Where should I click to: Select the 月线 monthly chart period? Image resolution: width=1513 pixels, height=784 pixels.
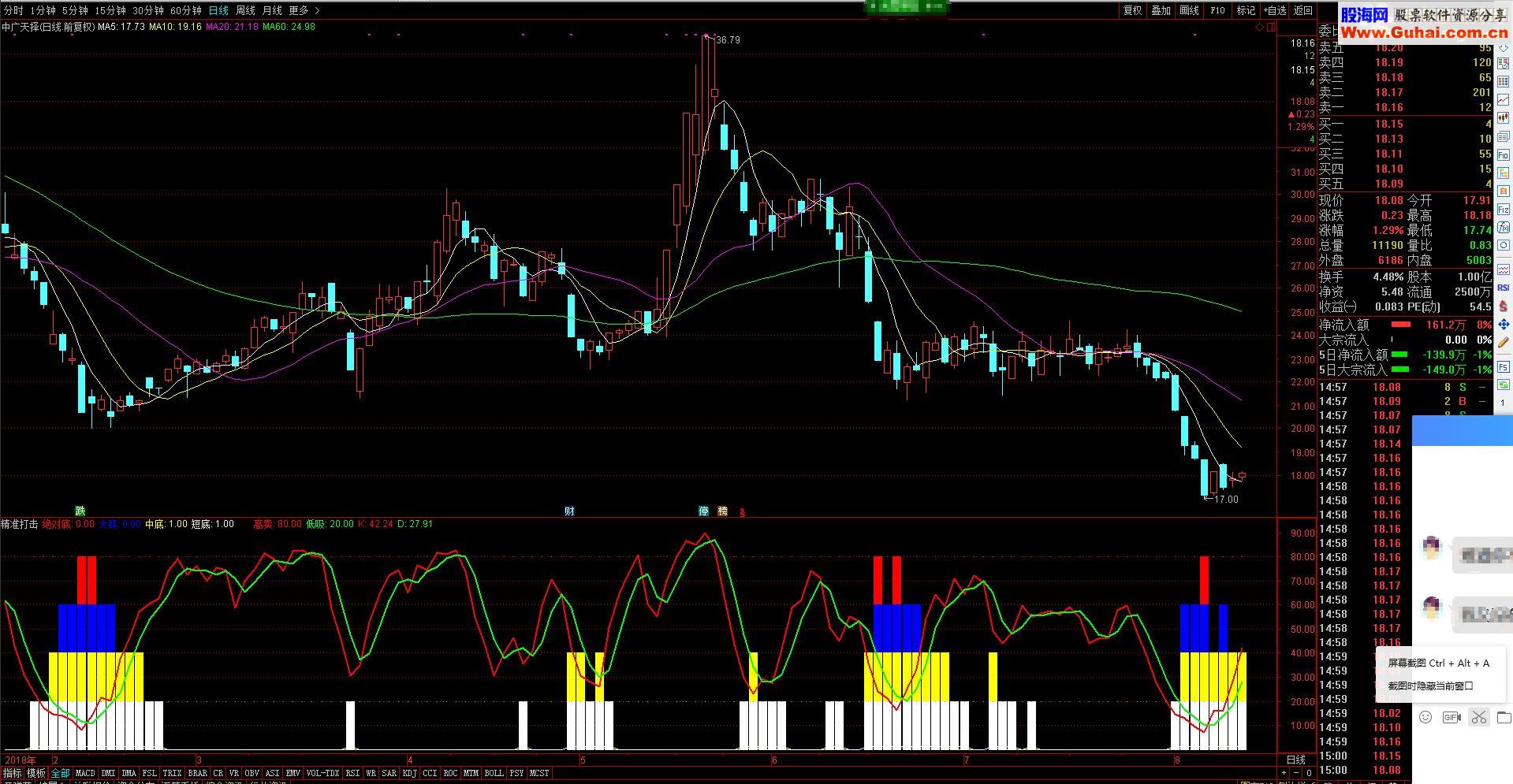point(272,10)
